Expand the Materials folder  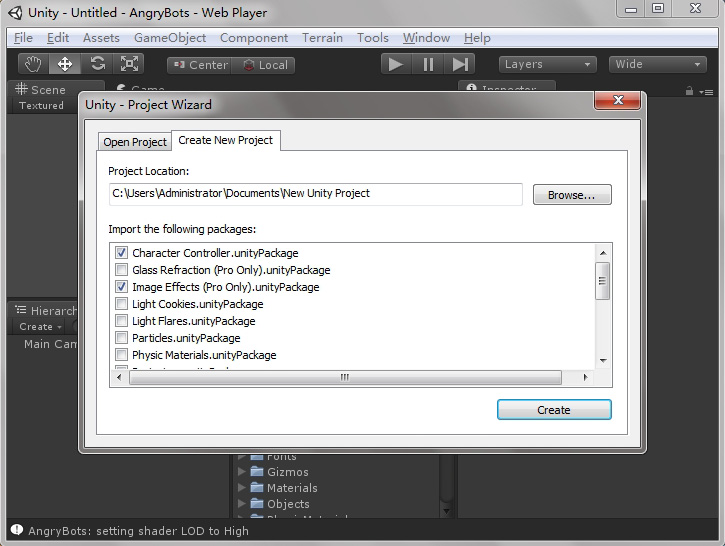click(x=241, y=487)
